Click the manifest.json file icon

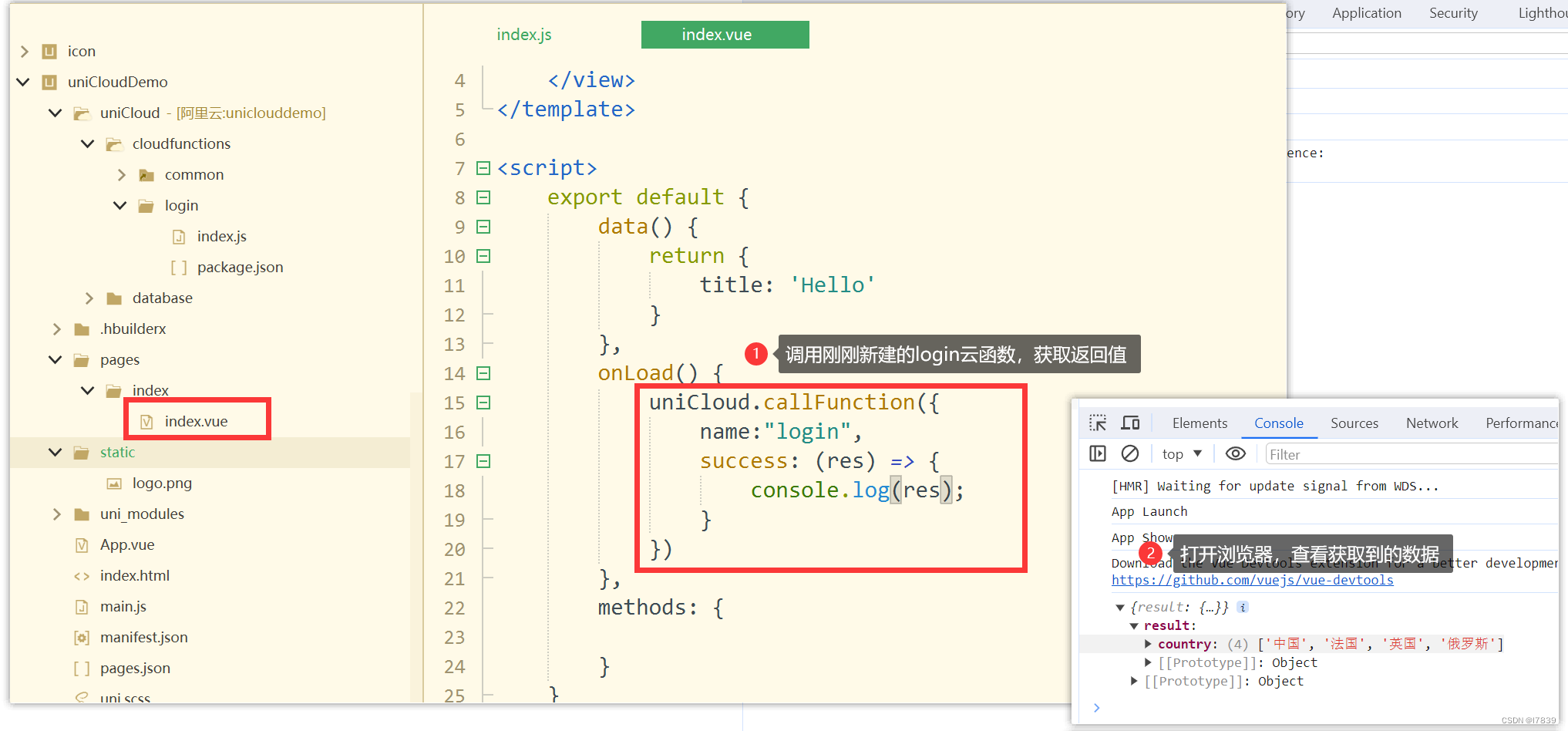[82, 637]
